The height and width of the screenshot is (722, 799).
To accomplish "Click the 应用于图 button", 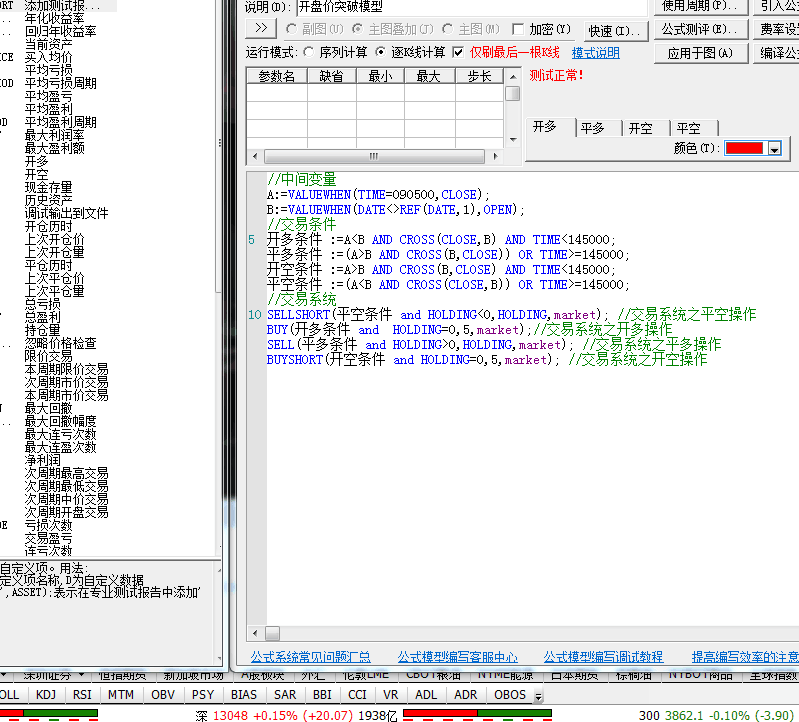I will (700, 53).
